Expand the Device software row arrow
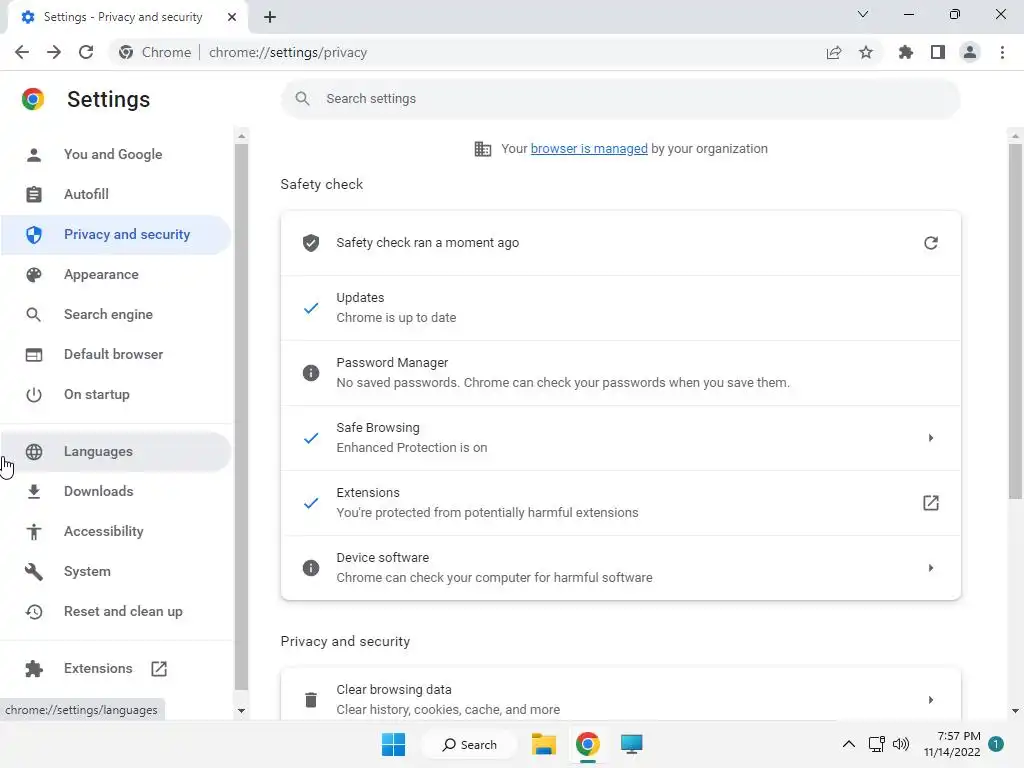This screenshot has width=1024, height=768. coord(931,568)
